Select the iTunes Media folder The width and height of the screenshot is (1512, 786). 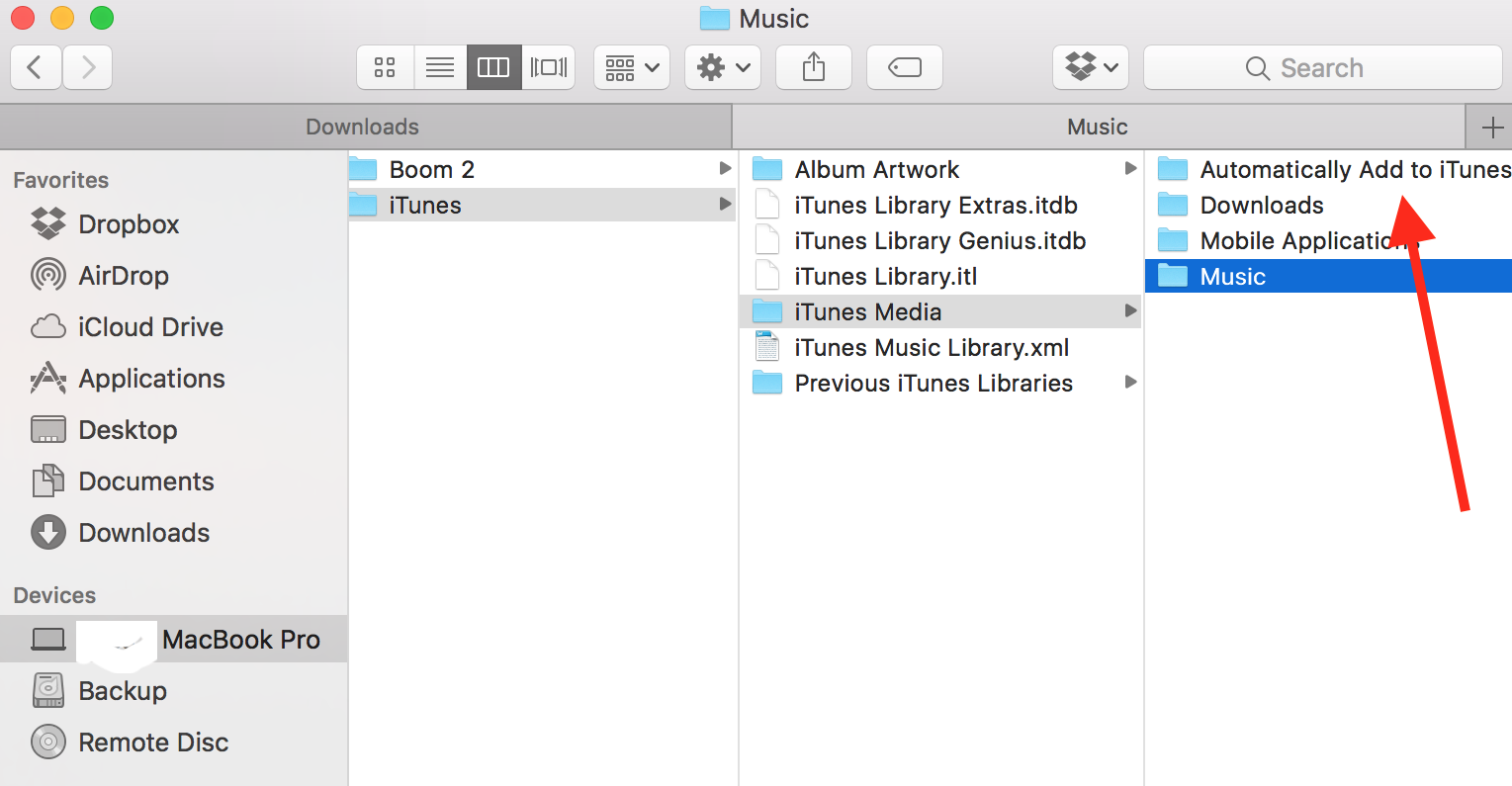point(939,311)
